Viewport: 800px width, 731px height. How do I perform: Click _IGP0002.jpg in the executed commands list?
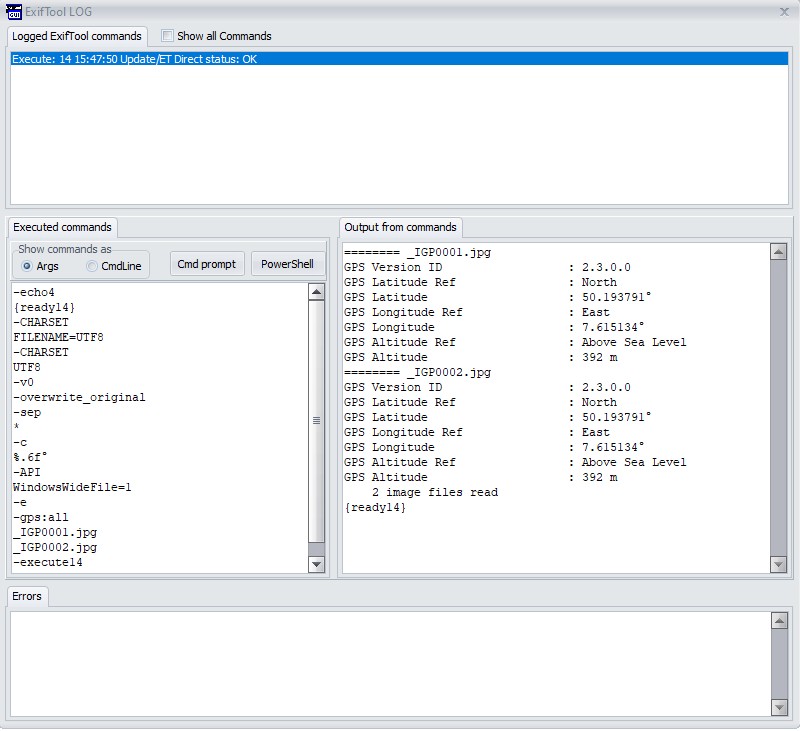(55, 547)
